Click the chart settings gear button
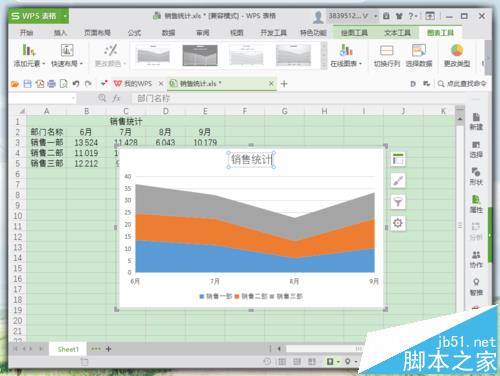Viewport: 500px width, 376px height. (x=398, y=223)
